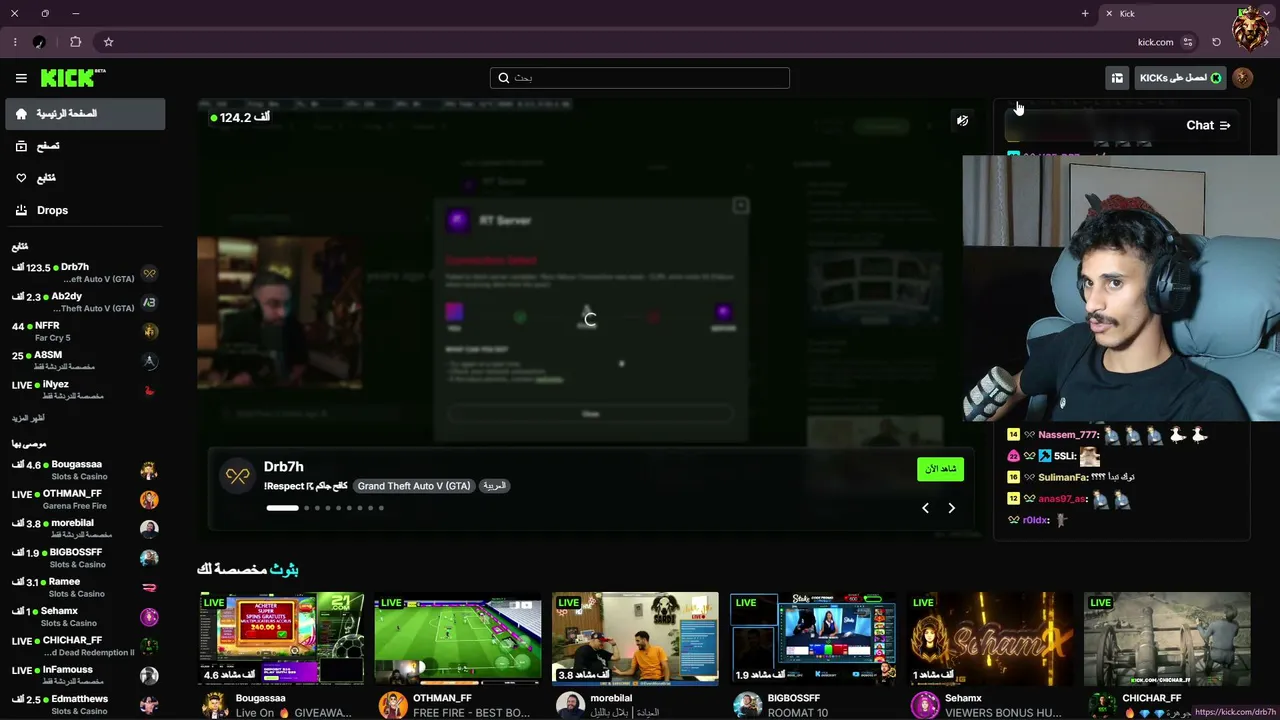This screenshot has width=1280, height=720.
Task: Go to previous featured stream
Action: [x=925, y=508]
